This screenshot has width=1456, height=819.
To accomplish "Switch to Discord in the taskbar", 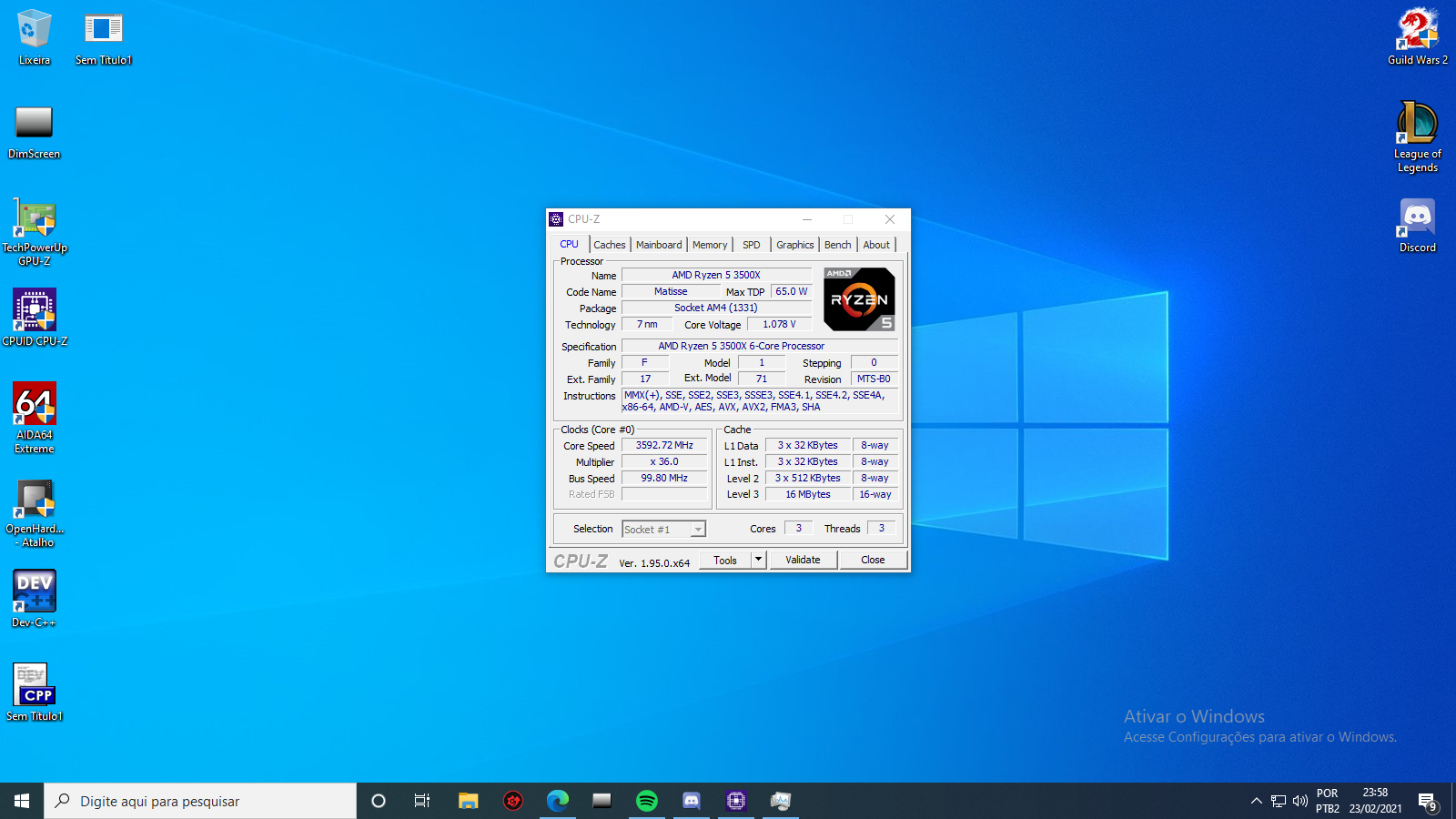I will coord(692,801).
